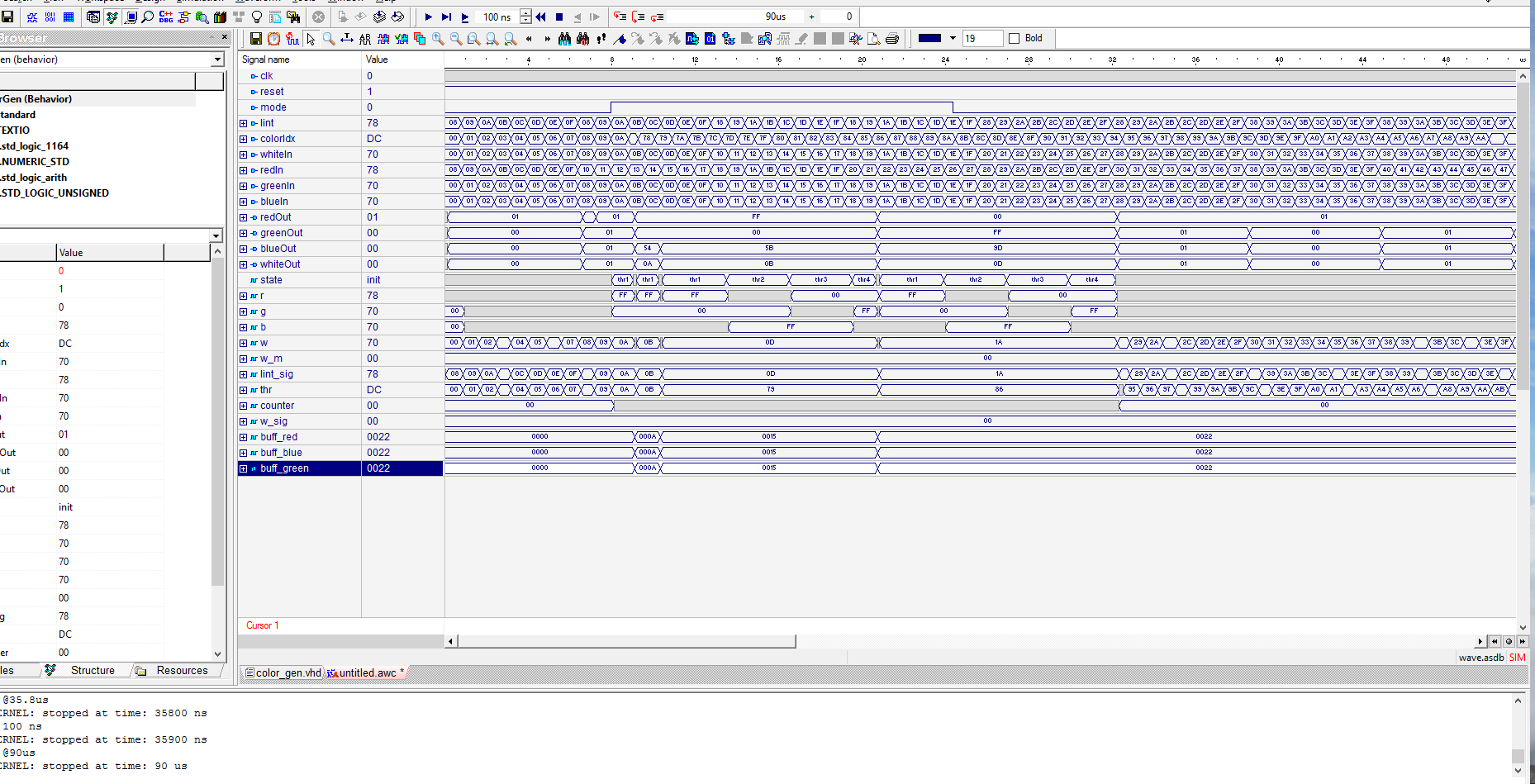Click the zoom in magnifier icon

tap(438, 39)
